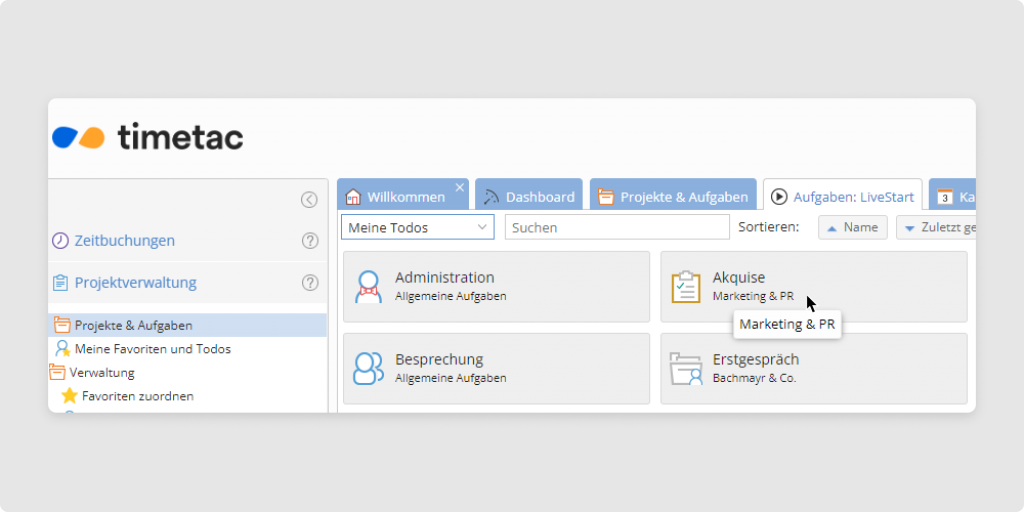Click the Administration task icon
The height and width of the screenshot is (512, 1024).
pyautogui.click(x=369, y=287)
